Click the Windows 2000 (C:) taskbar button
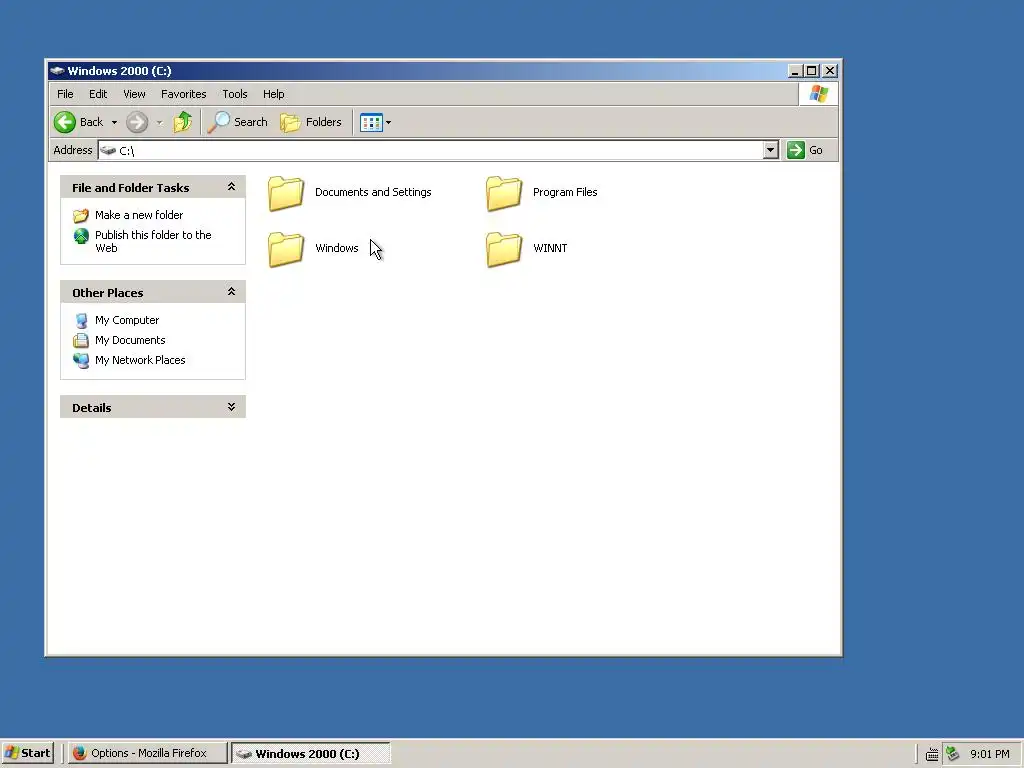1024x768 pixels. (x=311, y=753)
